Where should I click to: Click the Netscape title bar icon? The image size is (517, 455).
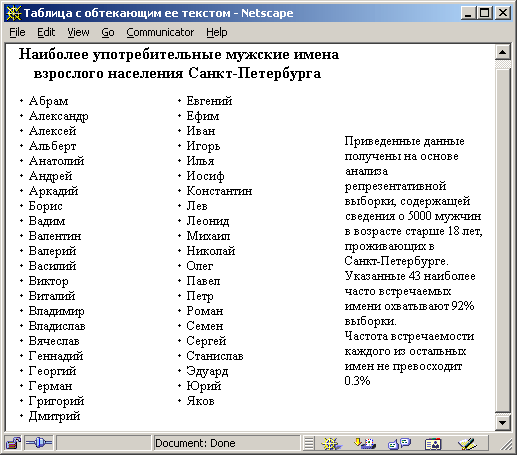[13, 13]
